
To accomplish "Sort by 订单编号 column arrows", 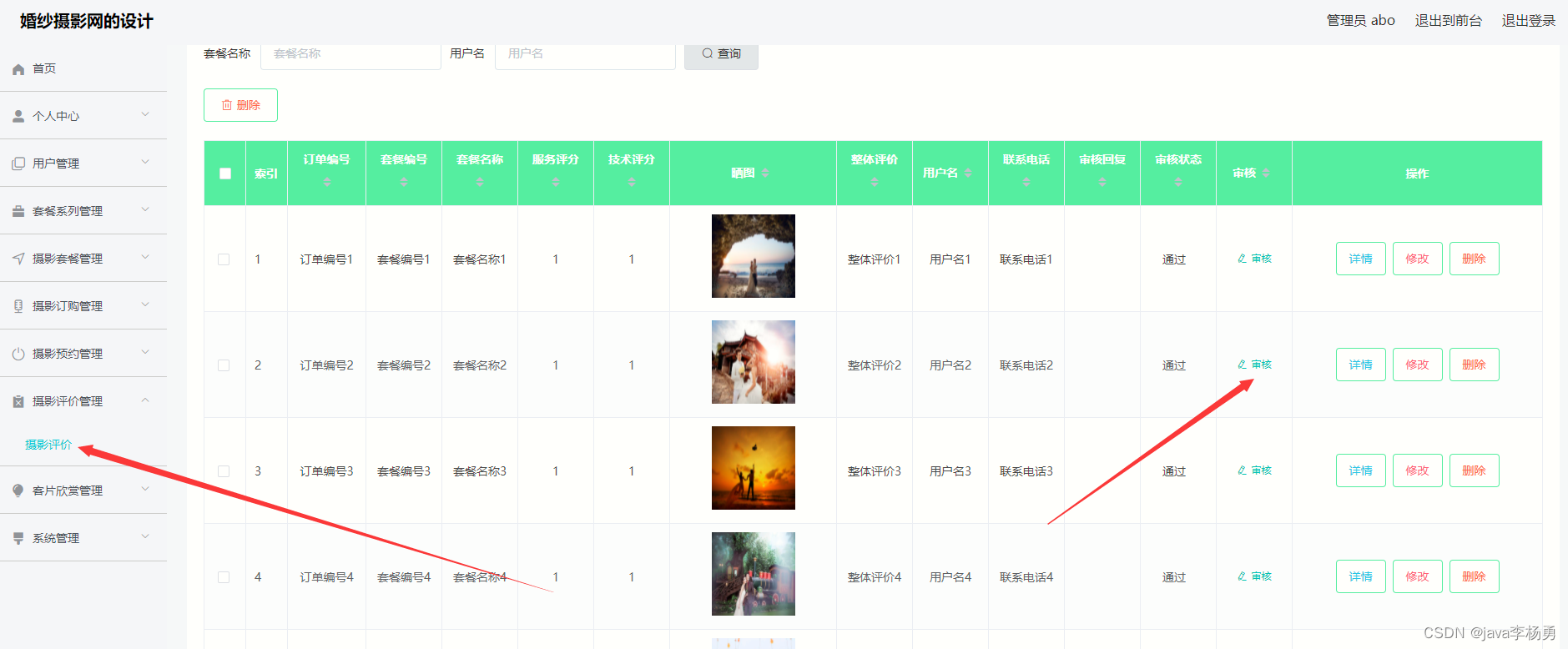I will click(x=327, y=182).
